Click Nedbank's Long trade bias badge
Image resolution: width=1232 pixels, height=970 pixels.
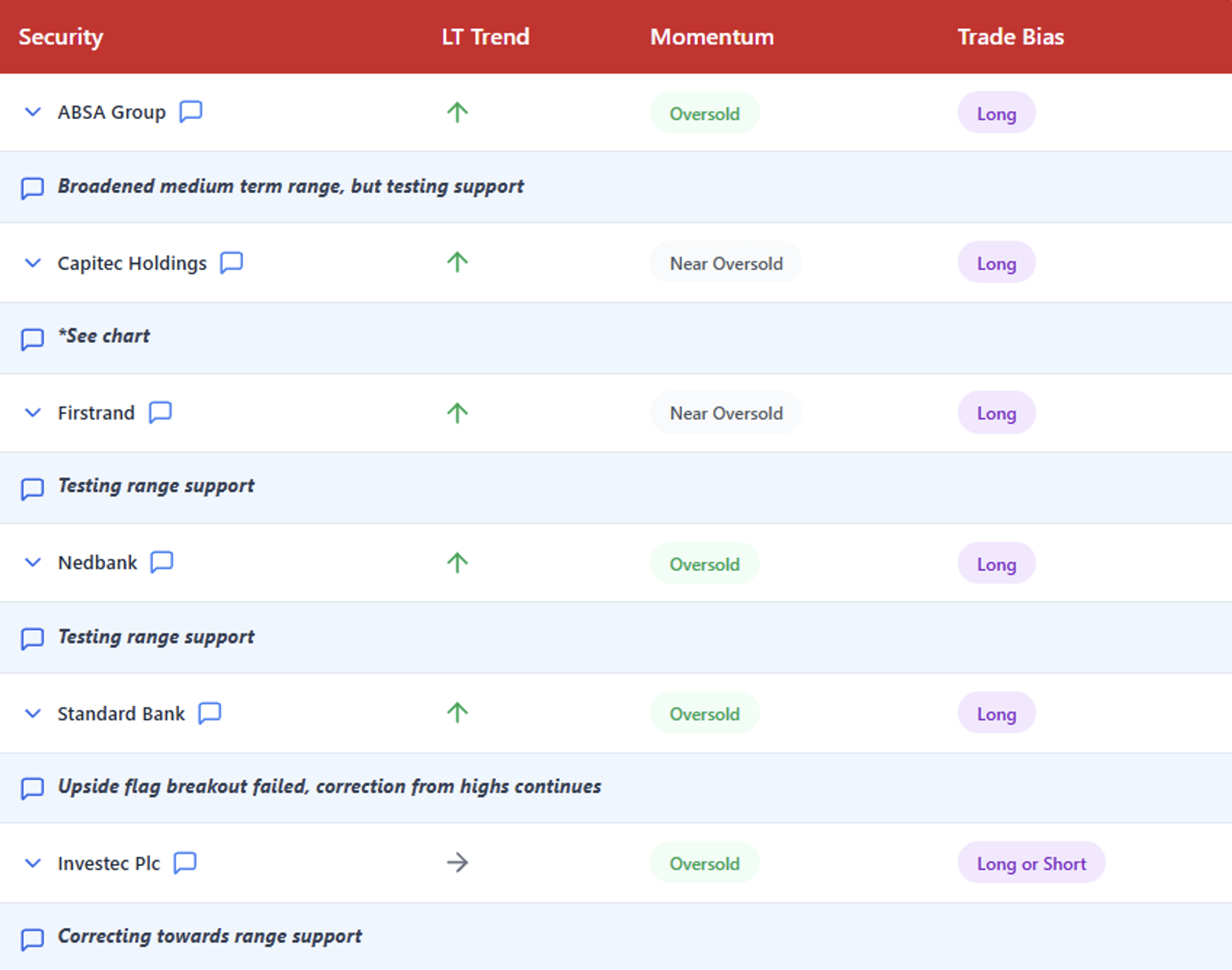coord(996,564)
